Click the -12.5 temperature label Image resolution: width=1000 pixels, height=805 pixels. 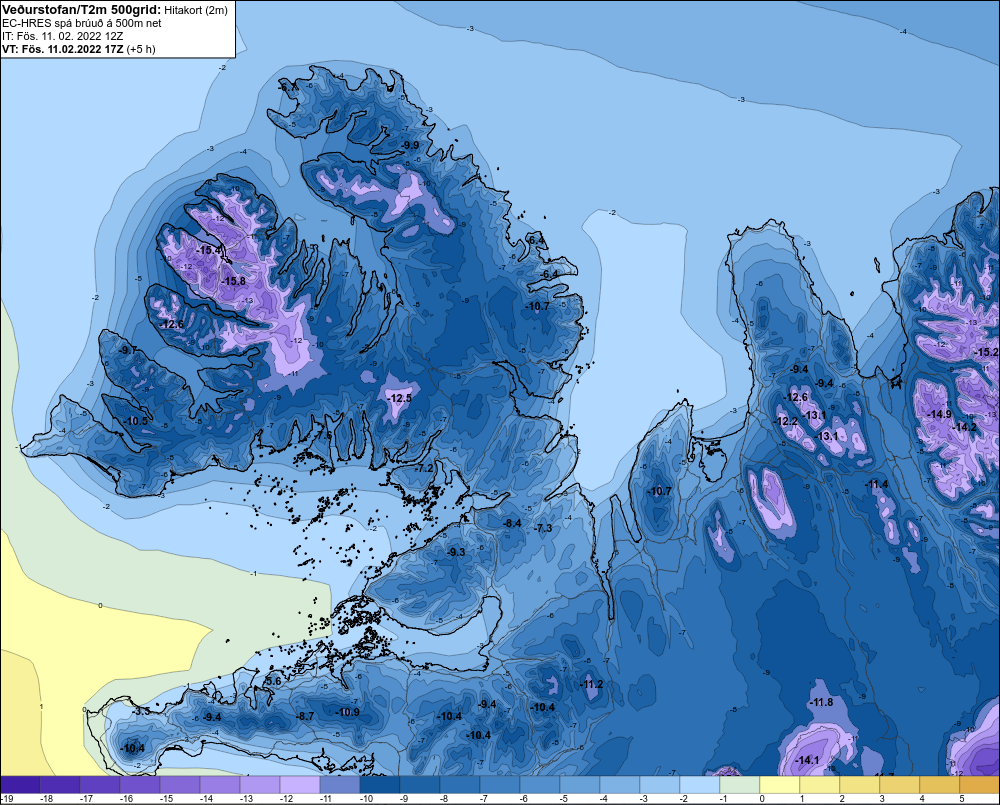pyautogui.click(x=399, y=398)
